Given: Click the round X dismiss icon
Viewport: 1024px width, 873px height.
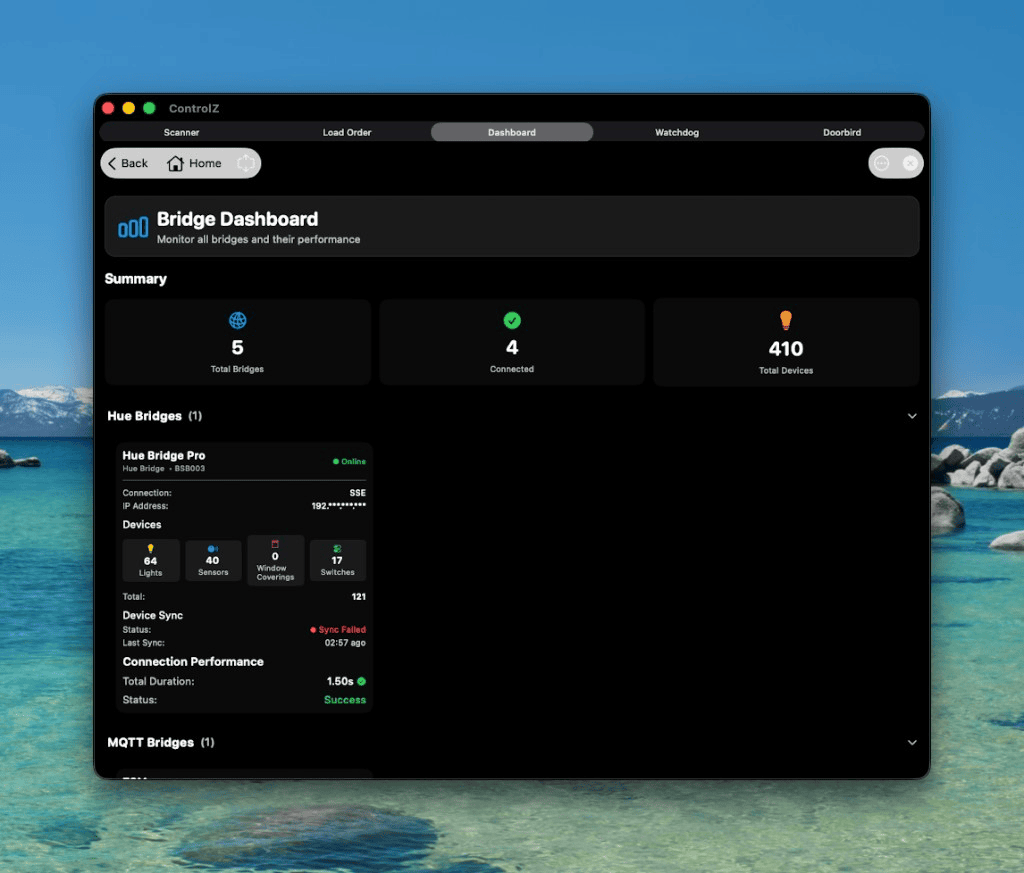Looking at the screenshot, I should tap(910, 163).
